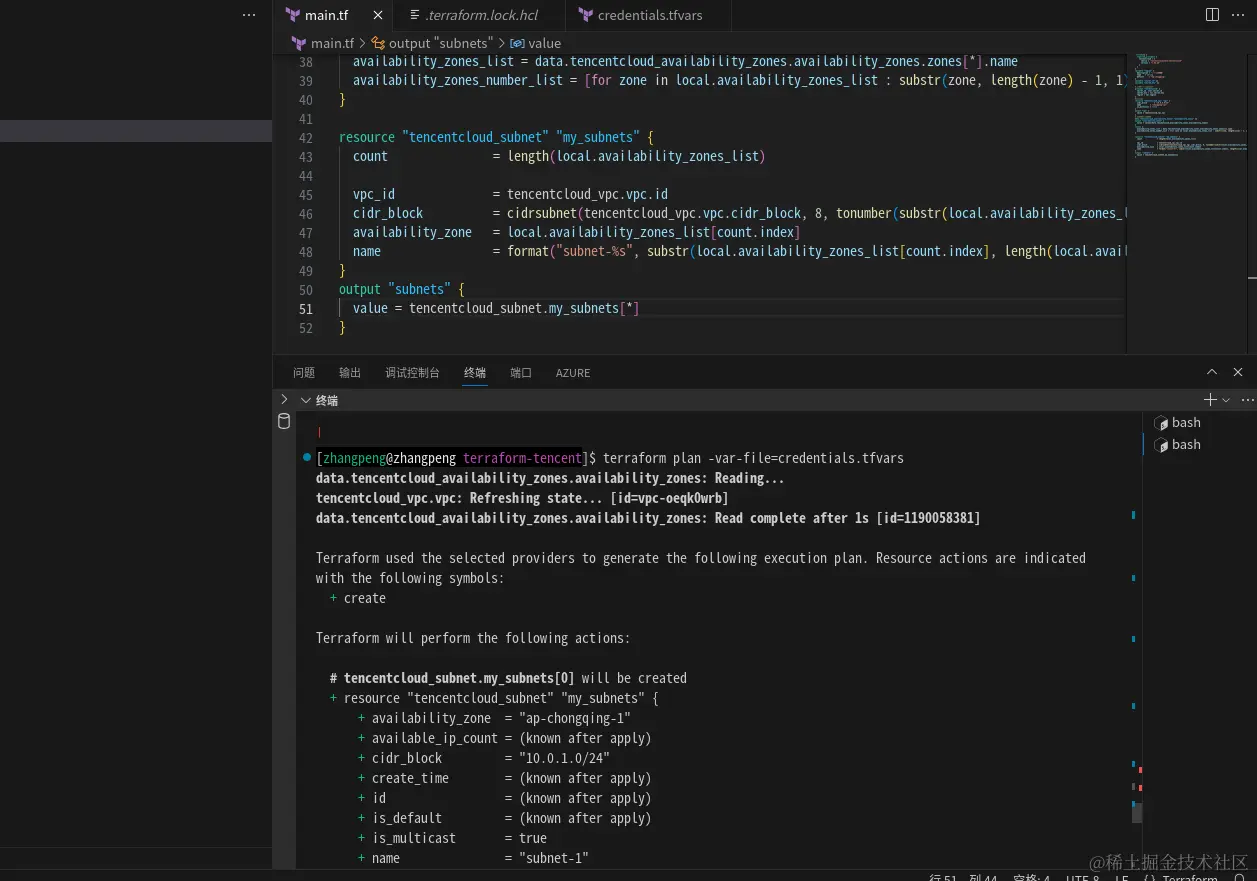Open the sidebar more actions ellipsis
Image resolution: width=1257 pixels, height=881 pixels.
pyautogui.click(x=249, y=15)
